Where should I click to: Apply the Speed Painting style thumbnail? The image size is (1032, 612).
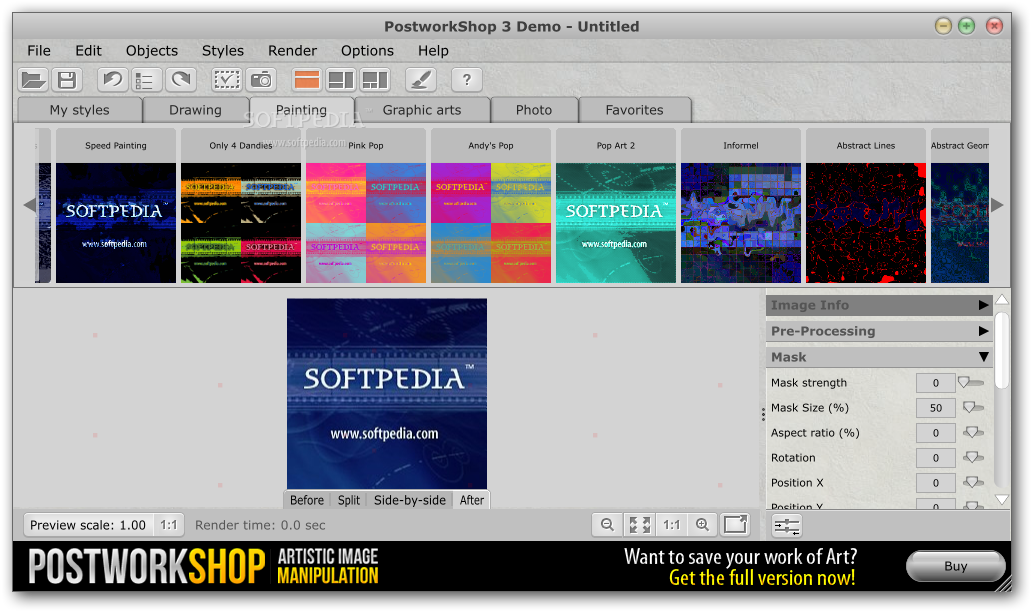click(x=116, y=223)
